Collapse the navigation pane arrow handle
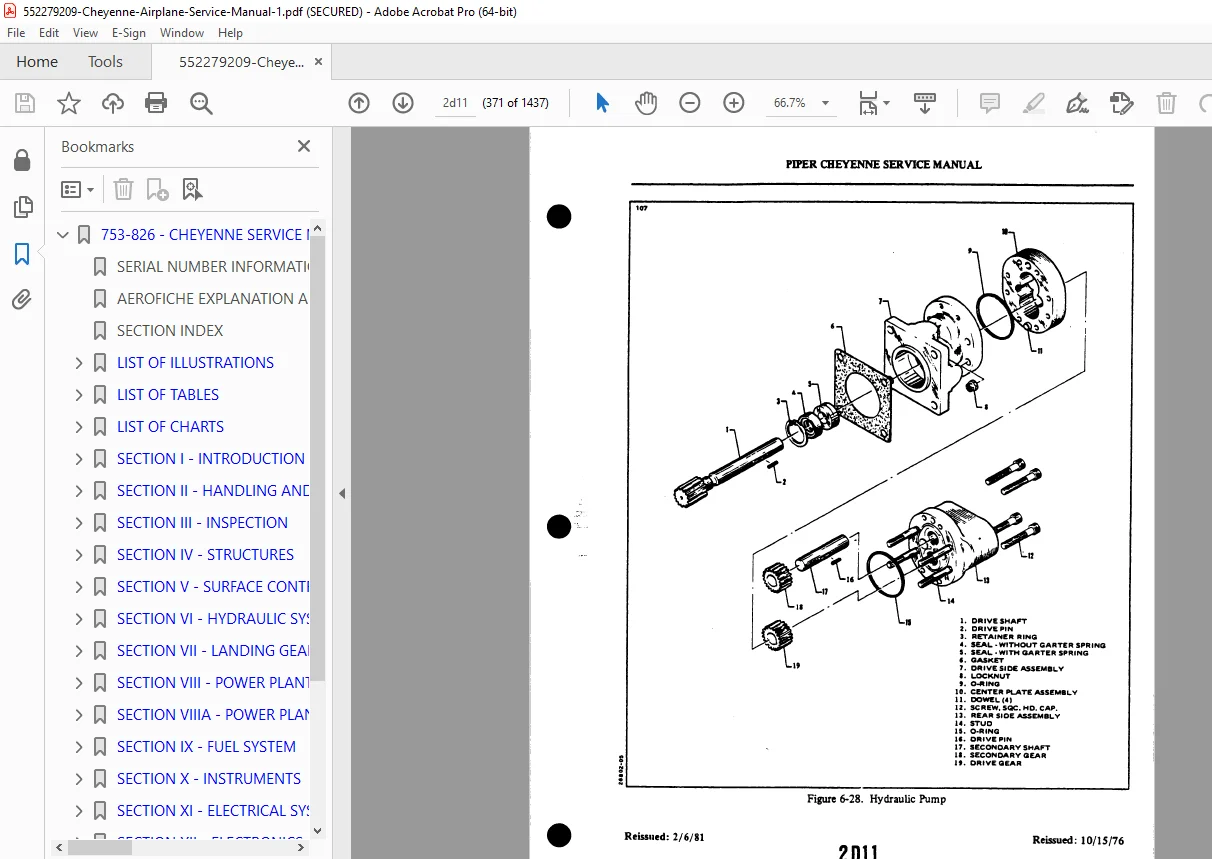 point(342,493)
